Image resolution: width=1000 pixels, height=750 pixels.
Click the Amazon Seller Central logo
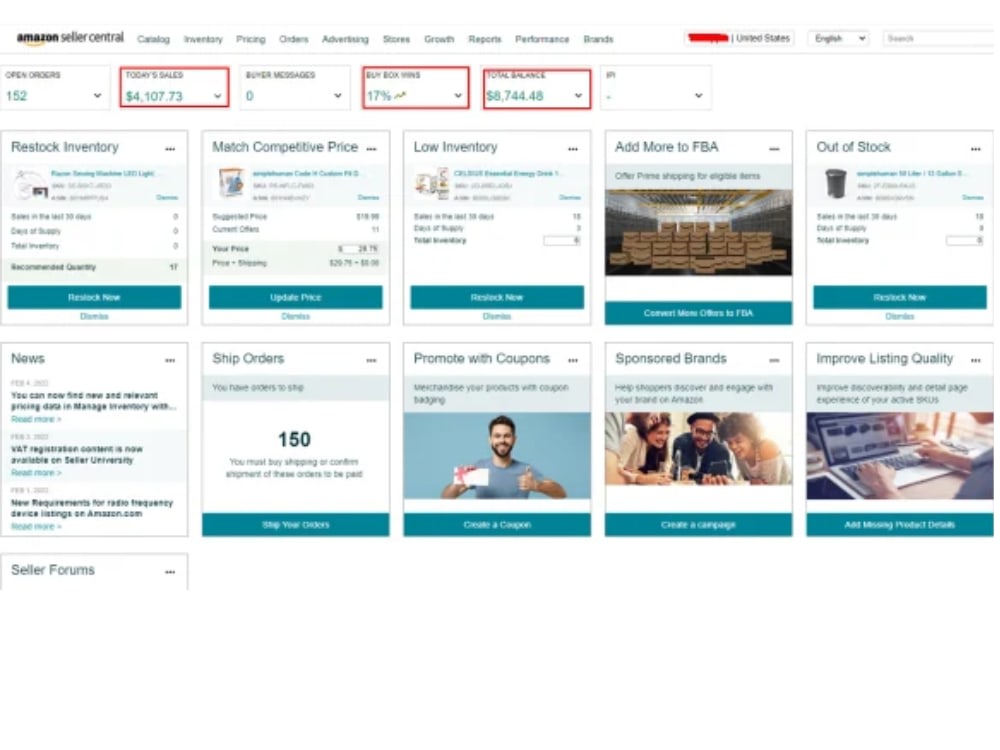click(x=70, y=38)
